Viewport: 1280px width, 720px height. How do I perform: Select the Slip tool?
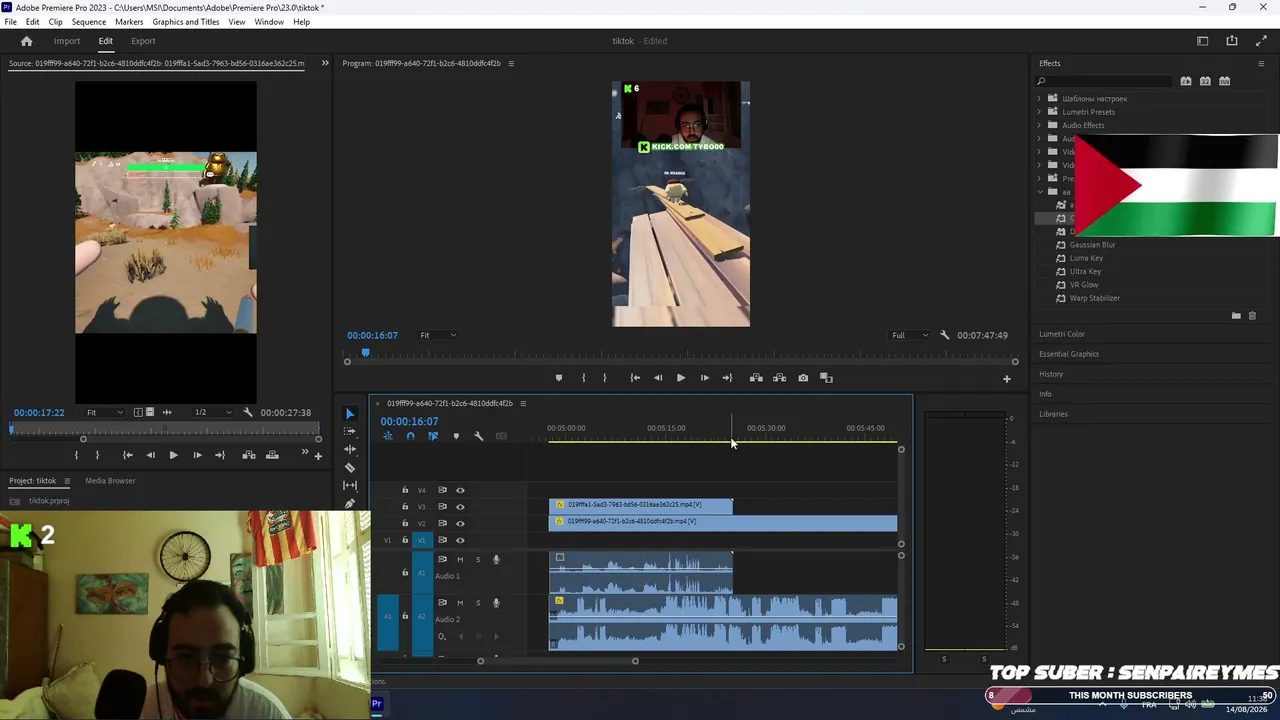(349, 486)
